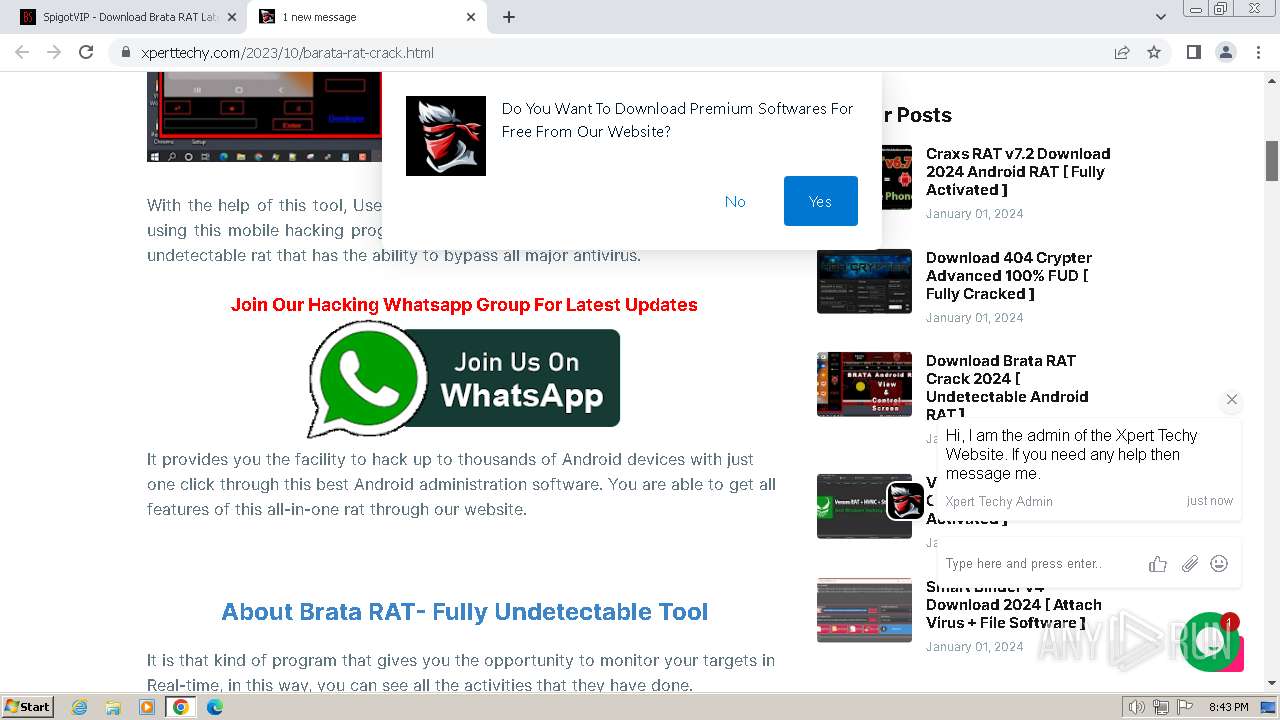Screen dimensions: 1280x720
Task: Click the January 01, 2024 date under Craxs RAT
Action: coord(974,213)
